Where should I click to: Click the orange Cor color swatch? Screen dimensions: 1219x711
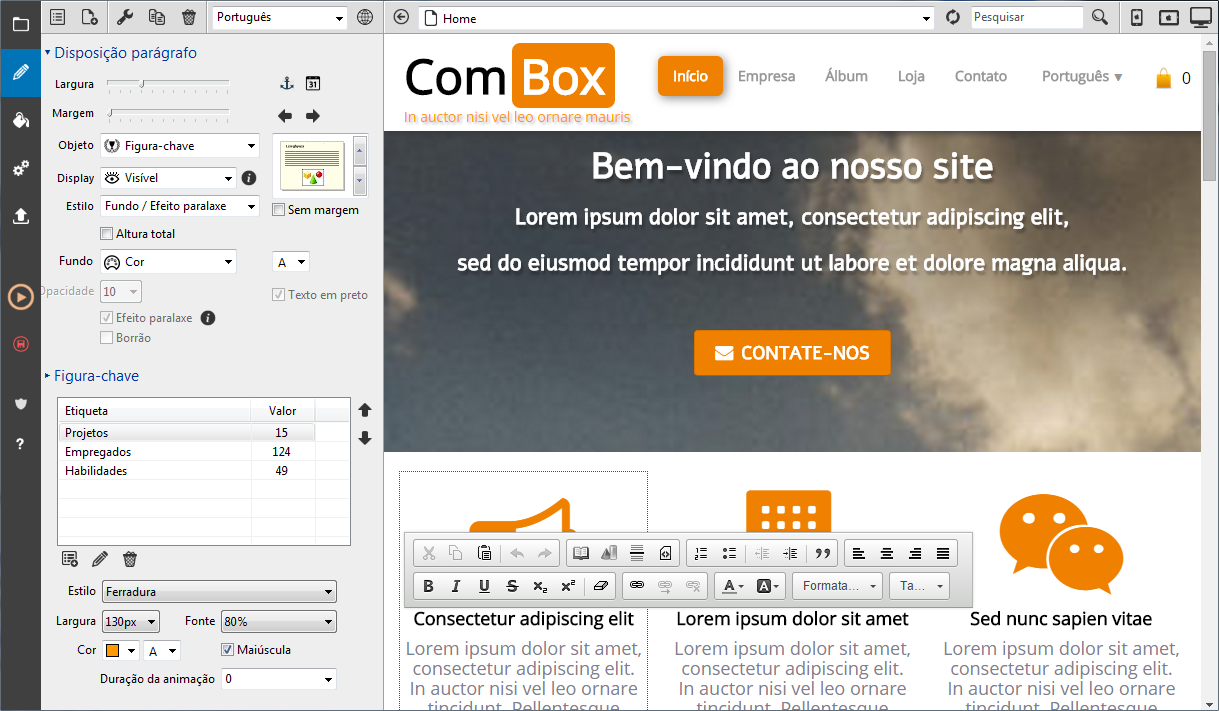(x=113, y=651)
